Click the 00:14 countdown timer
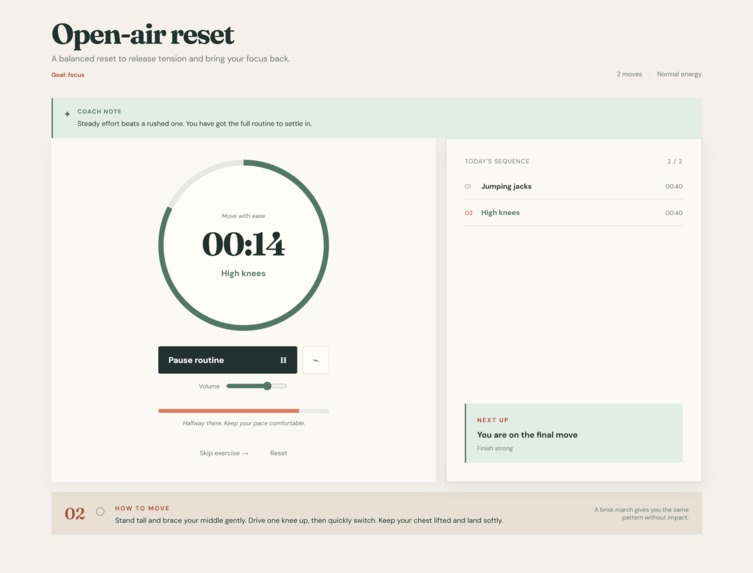 point(243,244)
